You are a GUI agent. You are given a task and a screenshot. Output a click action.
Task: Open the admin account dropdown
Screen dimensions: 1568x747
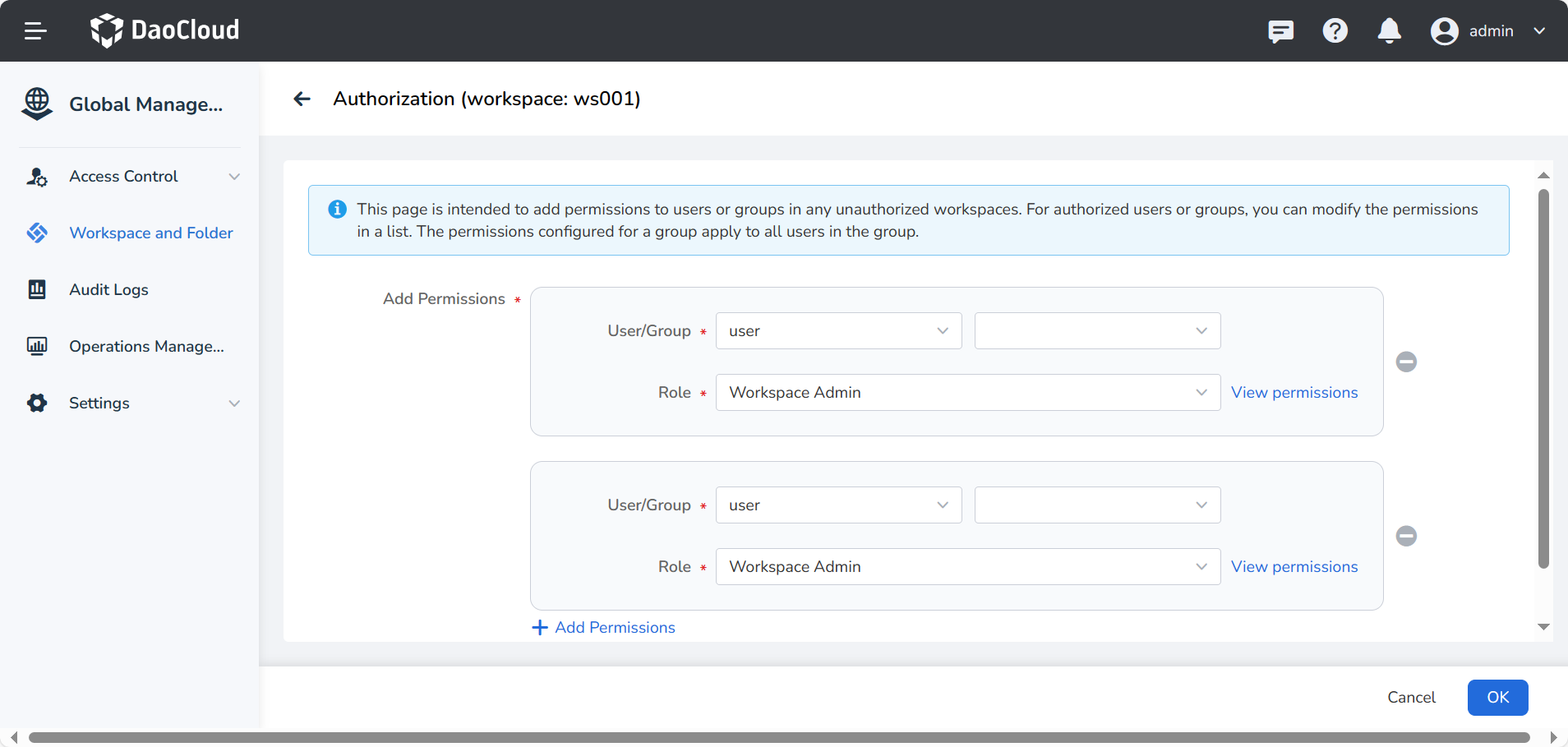pyautogui.click(x=1488, y=31)
